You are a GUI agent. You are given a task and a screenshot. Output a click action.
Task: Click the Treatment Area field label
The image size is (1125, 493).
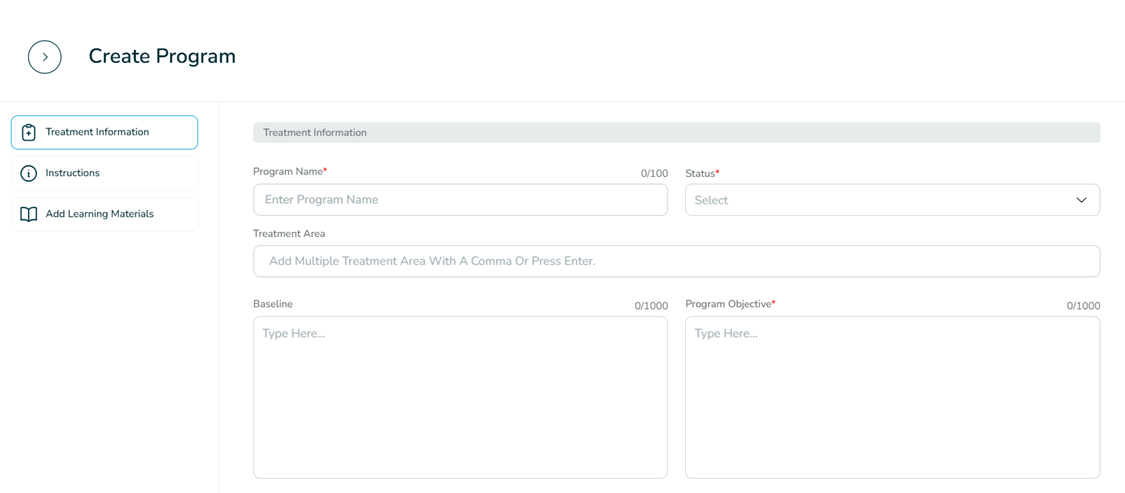(289, 234)
